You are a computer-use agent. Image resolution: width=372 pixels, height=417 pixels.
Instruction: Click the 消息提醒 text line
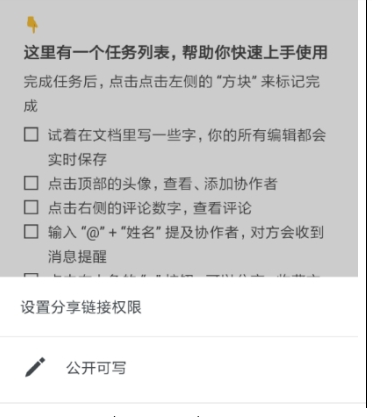click(x=77, y=256)
